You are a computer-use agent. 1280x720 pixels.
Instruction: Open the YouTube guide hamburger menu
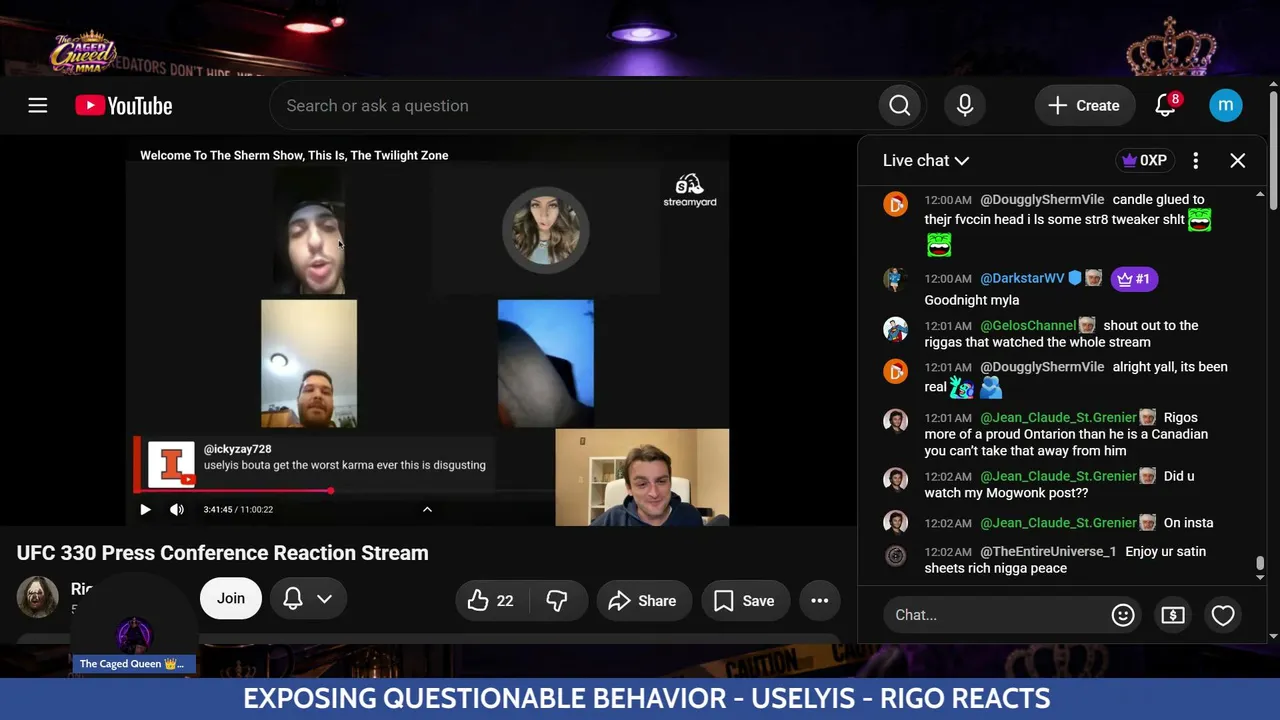coord(38,105)
